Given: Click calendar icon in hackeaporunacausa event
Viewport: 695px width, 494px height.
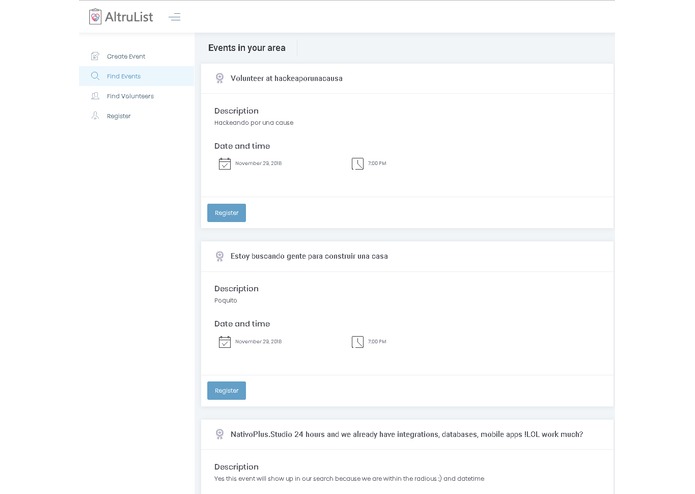Looking at the screenshot, I should click(225, 163).
